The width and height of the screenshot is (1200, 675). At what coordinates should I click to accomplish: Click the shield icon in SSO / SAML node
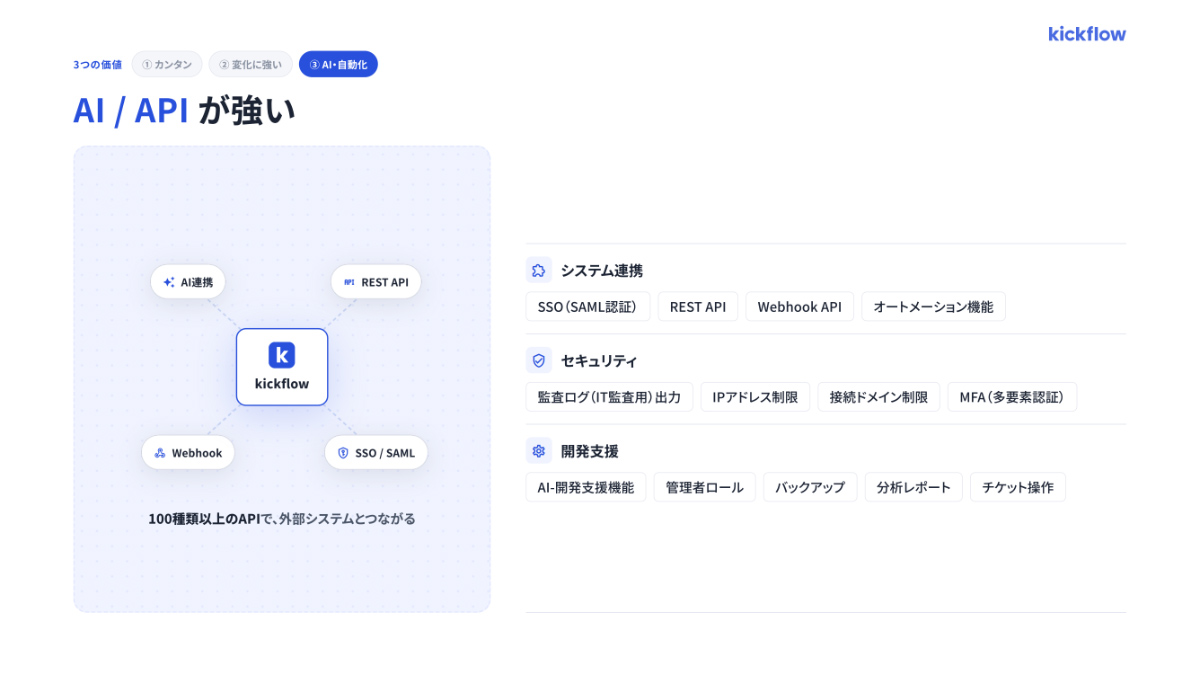click(343, 453)
